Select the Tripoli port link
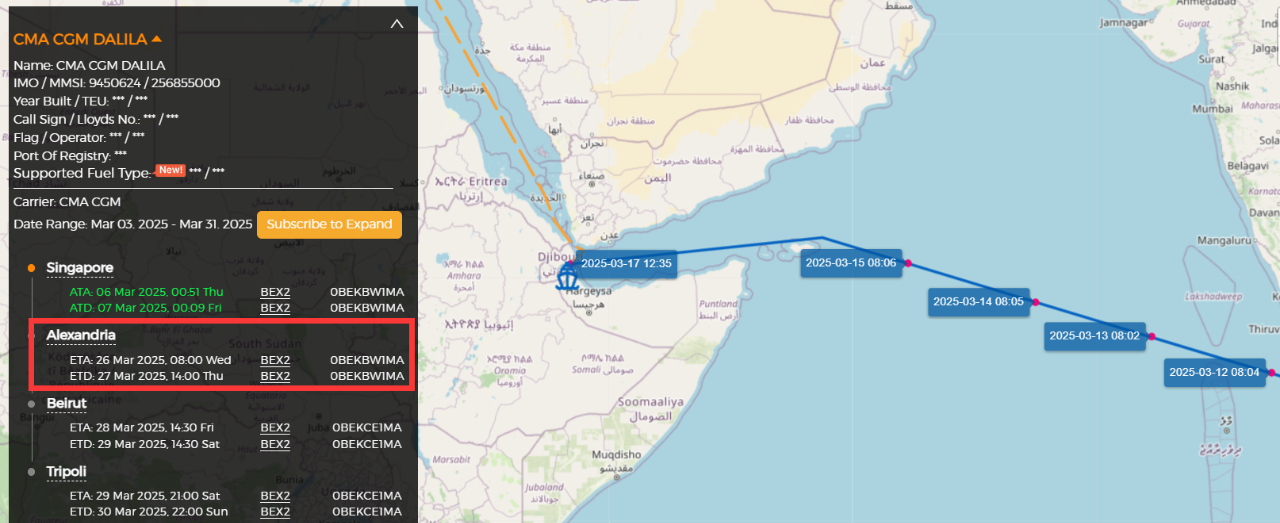Viewport: 1280px width, 523px height. coord(67,471)
